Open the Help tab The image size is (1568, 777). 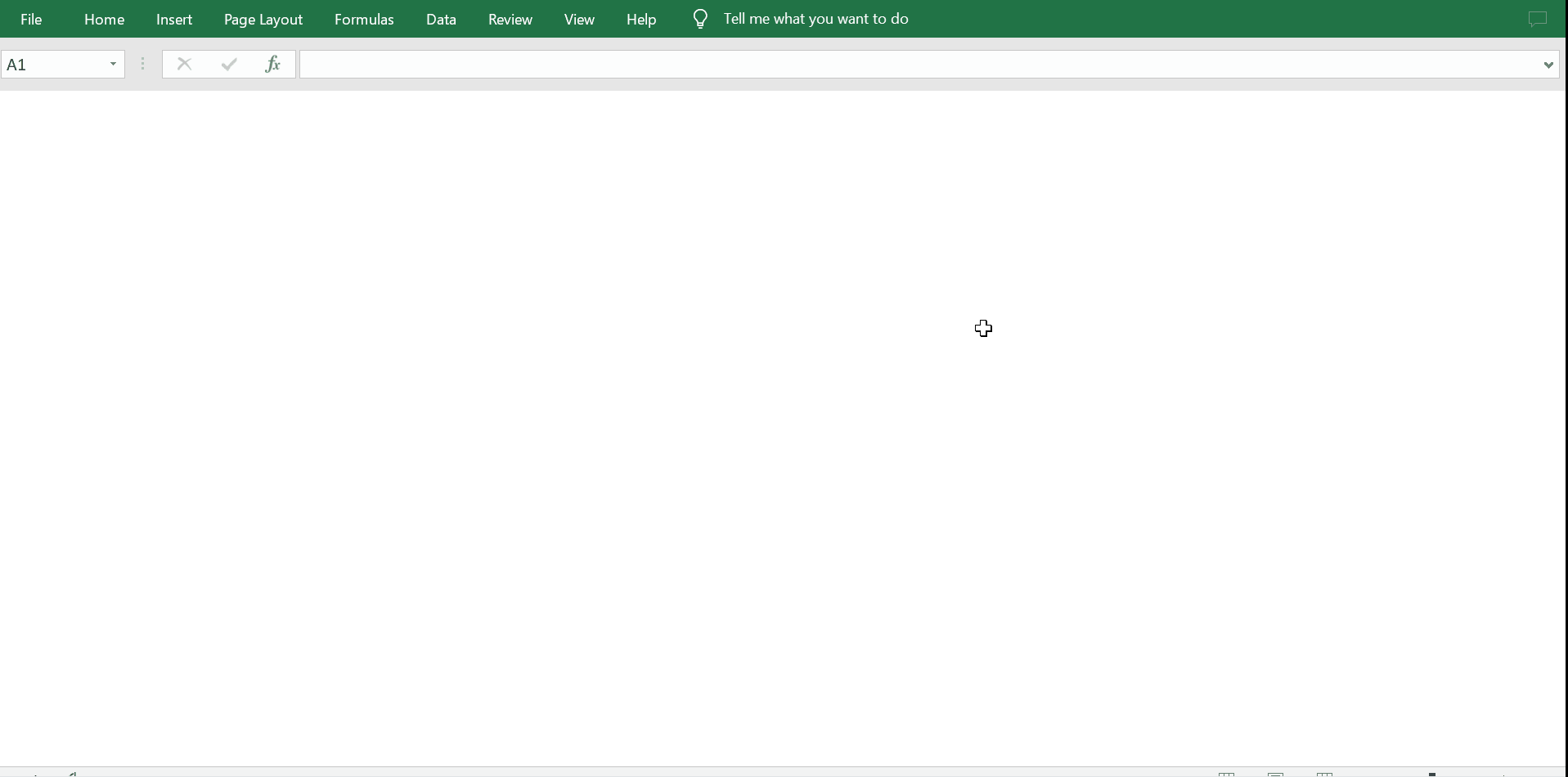pyautogui.click(x=641, y=19)
